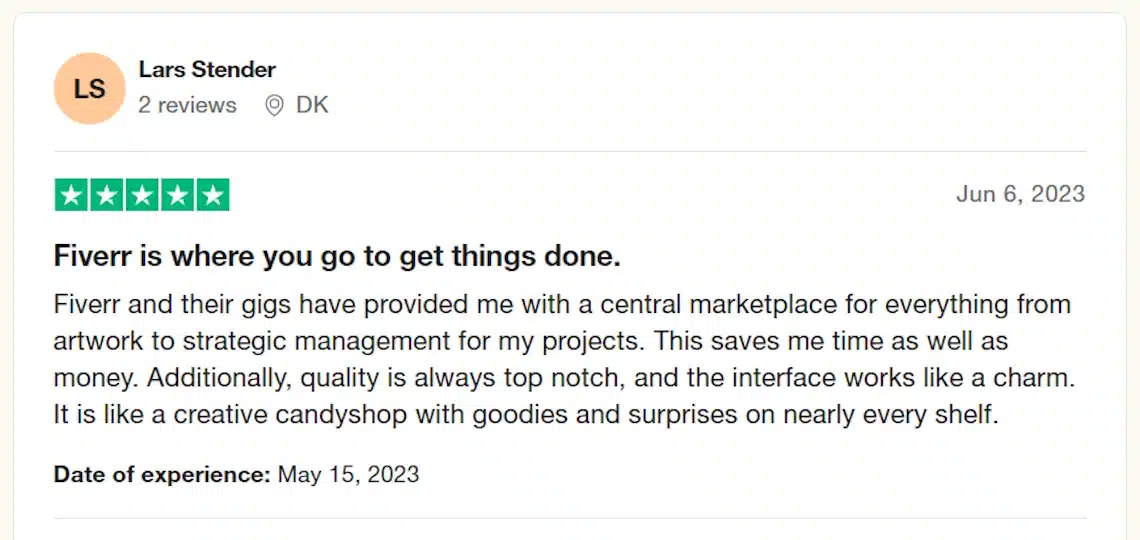Click the fourth green rating star

(x=177, y=195)
